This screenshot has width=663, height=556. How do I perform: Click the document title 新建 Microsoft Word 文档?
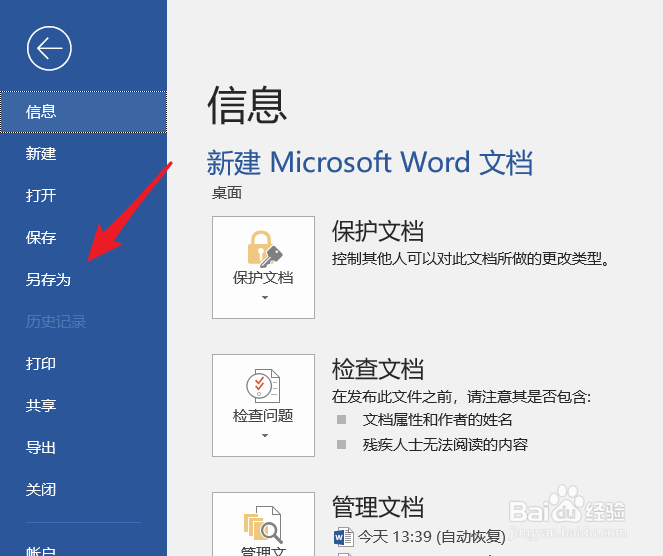(x=370, y=162)
